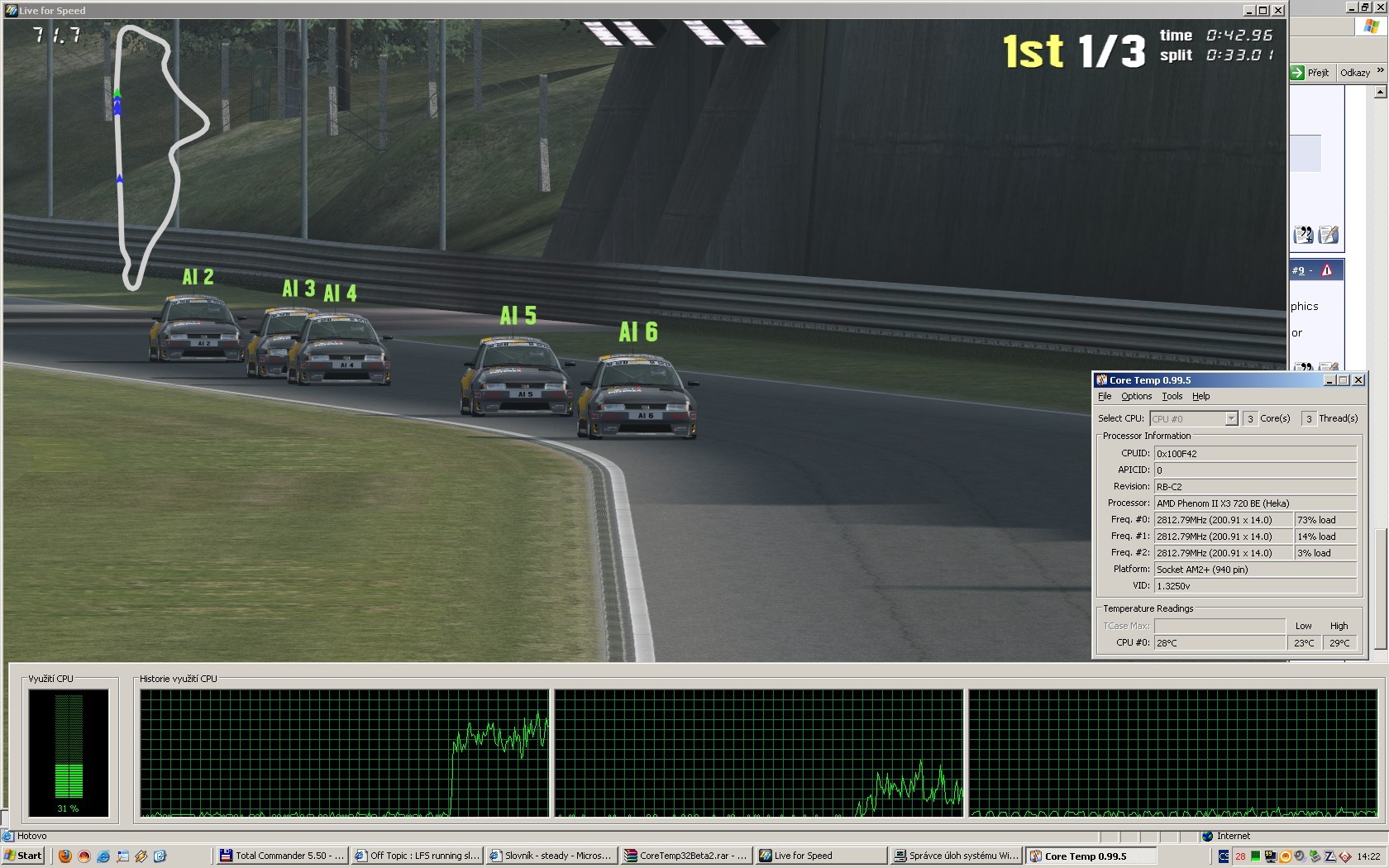The width and height of the screenshot is (1389, 868).
Task: Open the Options menu in Core Temp
Action: pyautogui.click(x=1137, y=397)
